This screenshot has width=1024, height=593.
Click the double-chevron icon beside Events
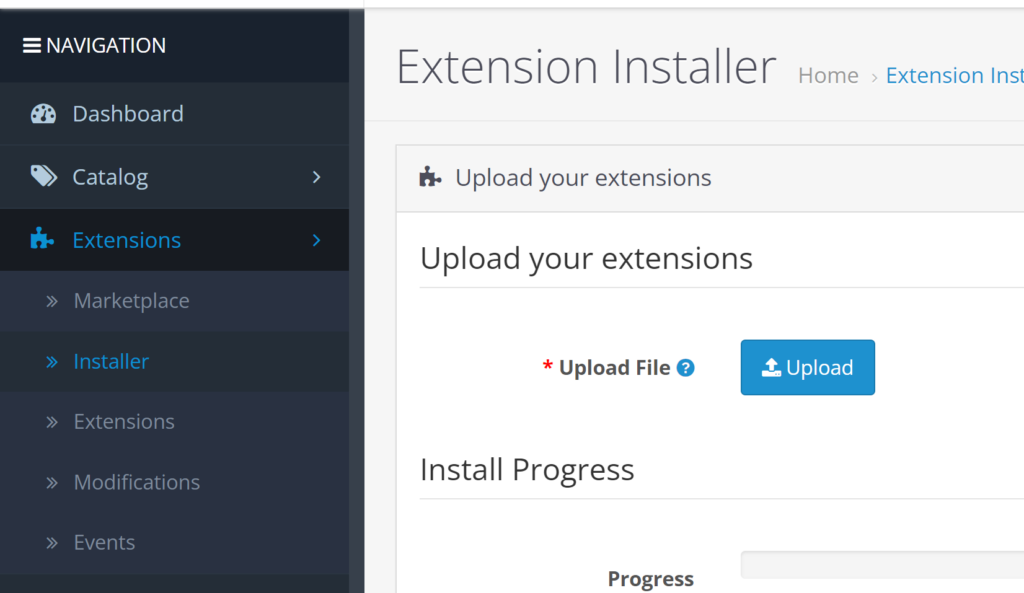pyautogui.click(x=52, y=543)
